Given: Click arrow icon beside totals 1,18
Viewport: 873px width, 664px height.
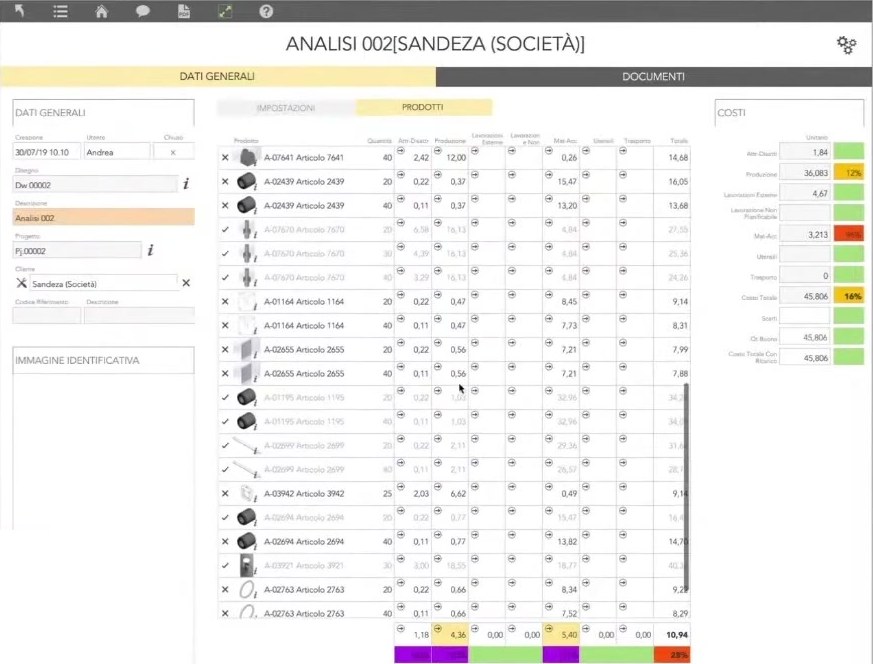Looking at the screenshot, I should pos(401,628).
